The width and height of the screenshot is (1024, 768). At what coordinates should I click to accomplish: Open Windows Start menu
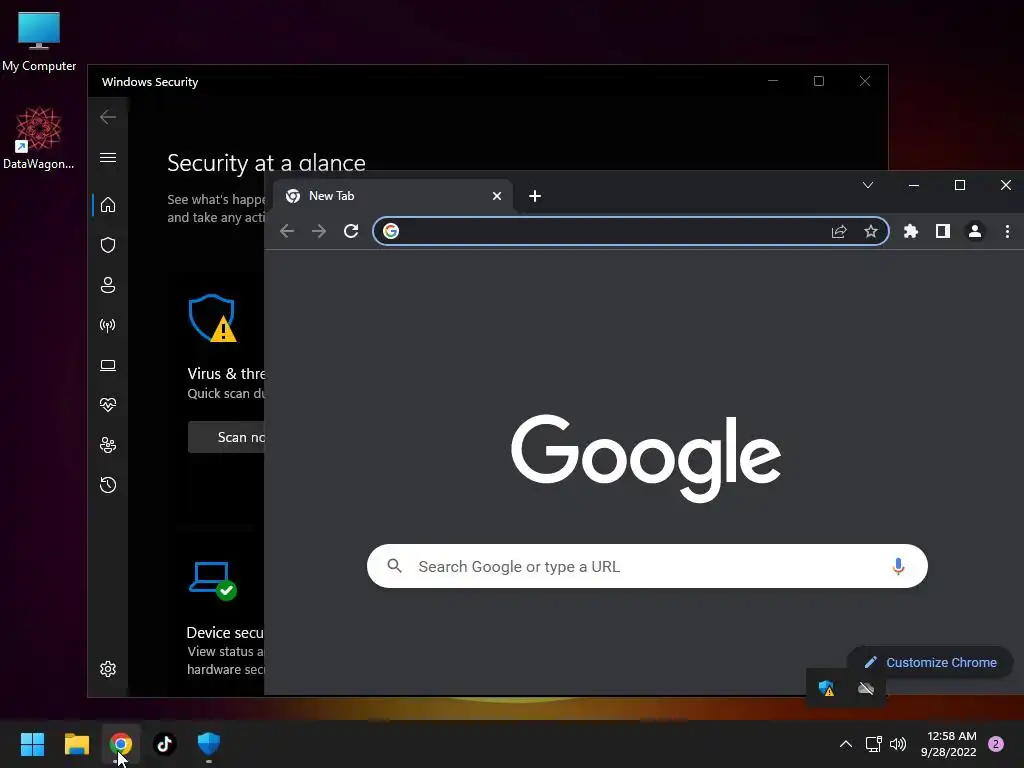coord(32,744)
